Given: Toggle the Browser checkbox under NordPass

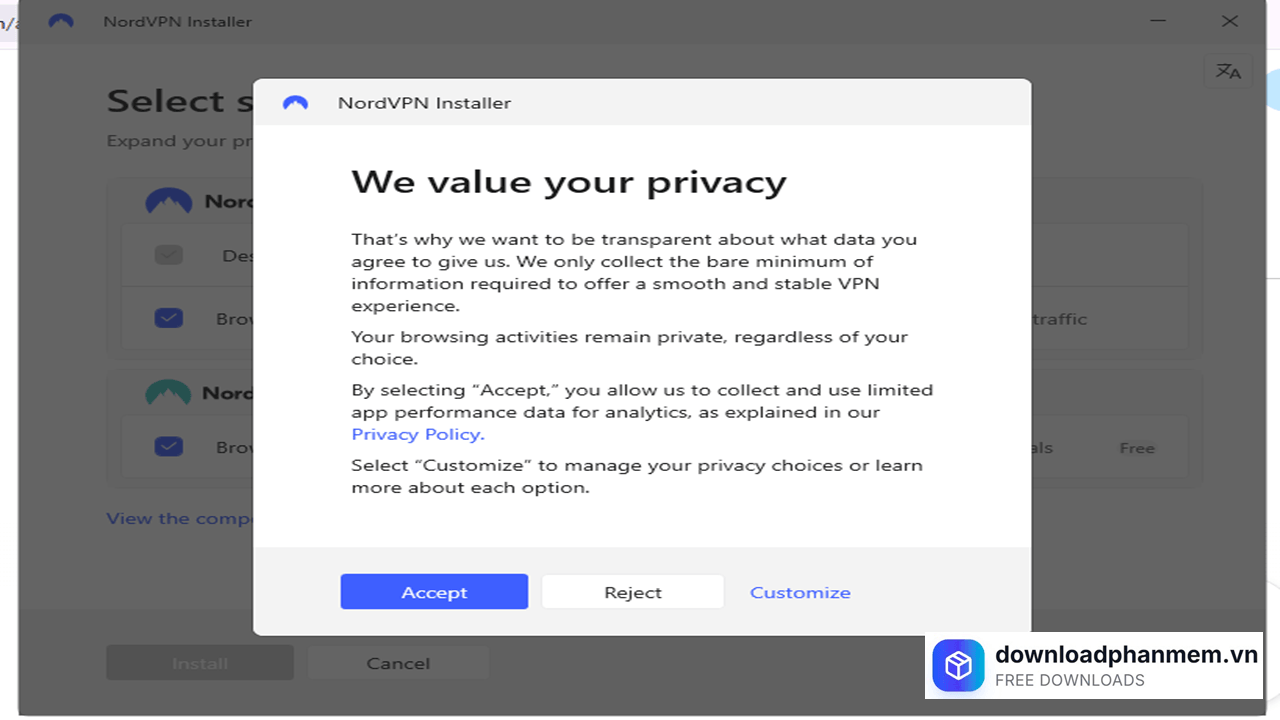Looking at the screenshot, I should tap(169, 447).
